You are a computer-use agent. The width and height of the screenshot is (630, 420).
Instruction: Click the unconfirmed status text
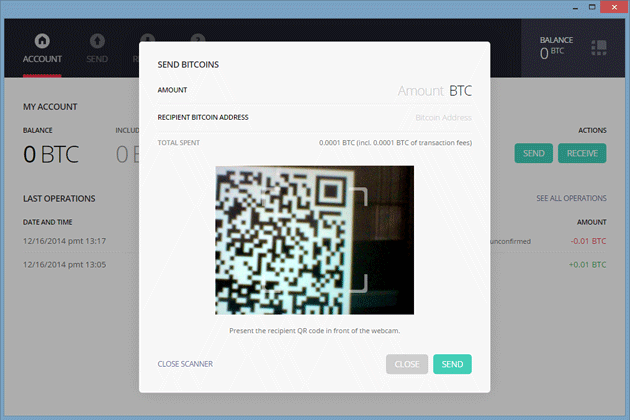click(511, 242)
